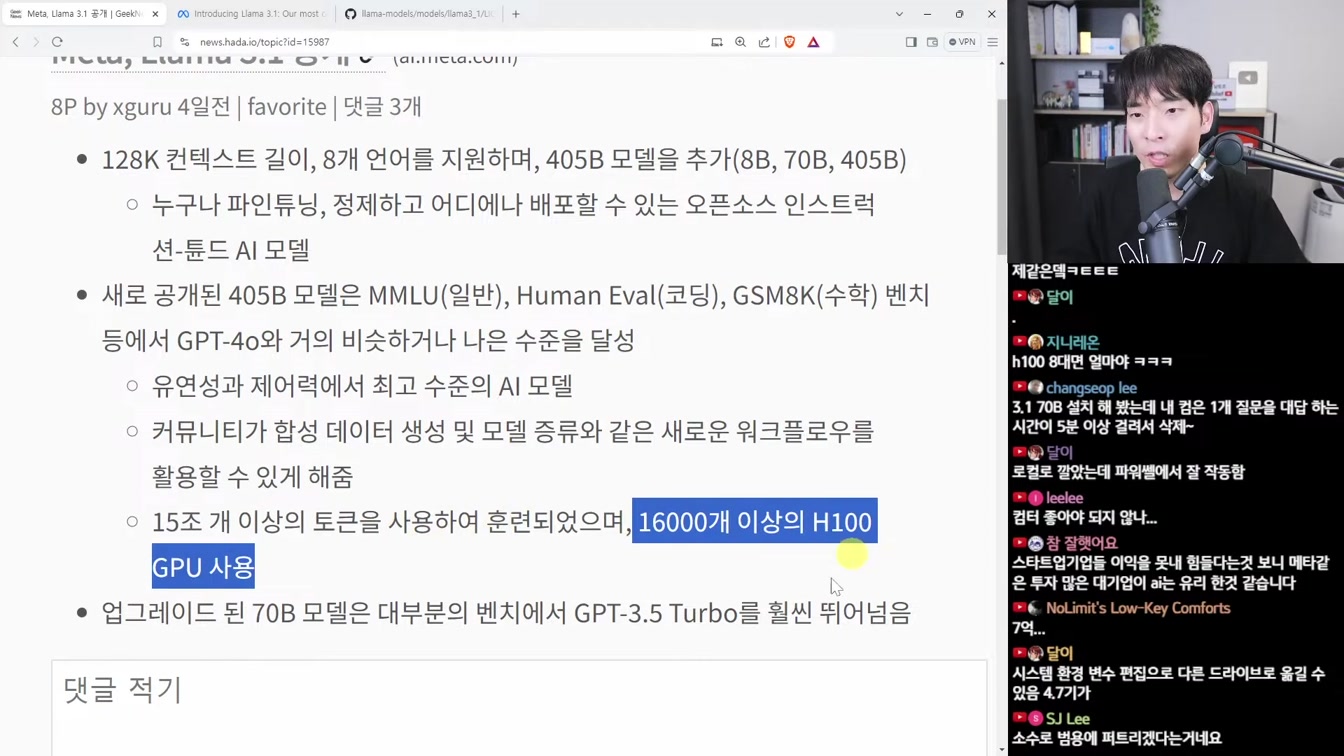
Task: Click the chat message 7억...
Action: (1028, 628)
